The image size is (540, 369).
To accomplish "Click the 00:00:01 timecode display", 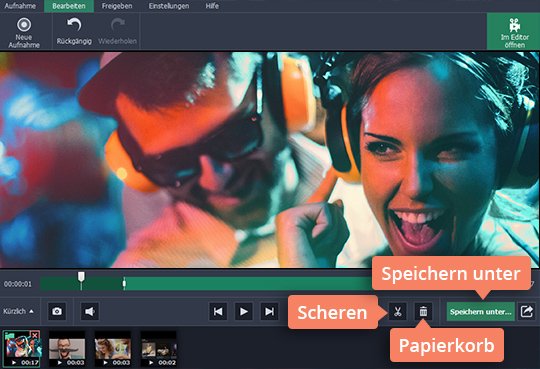I will pos(18,284).
